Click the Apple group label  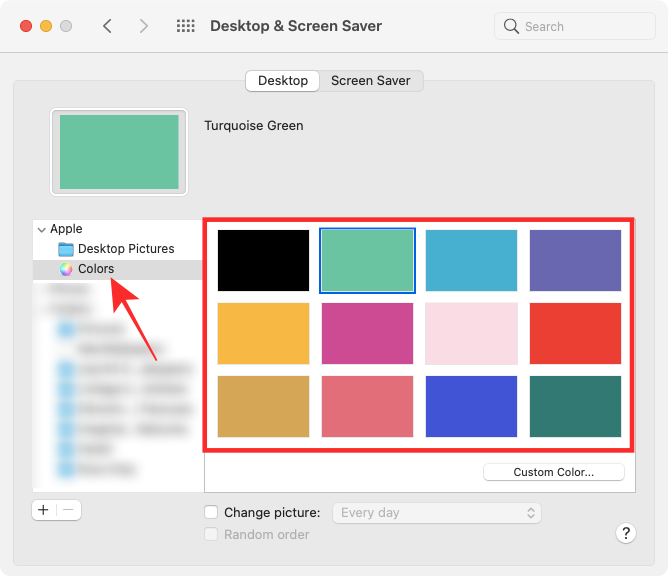click(x=66, y=229)
